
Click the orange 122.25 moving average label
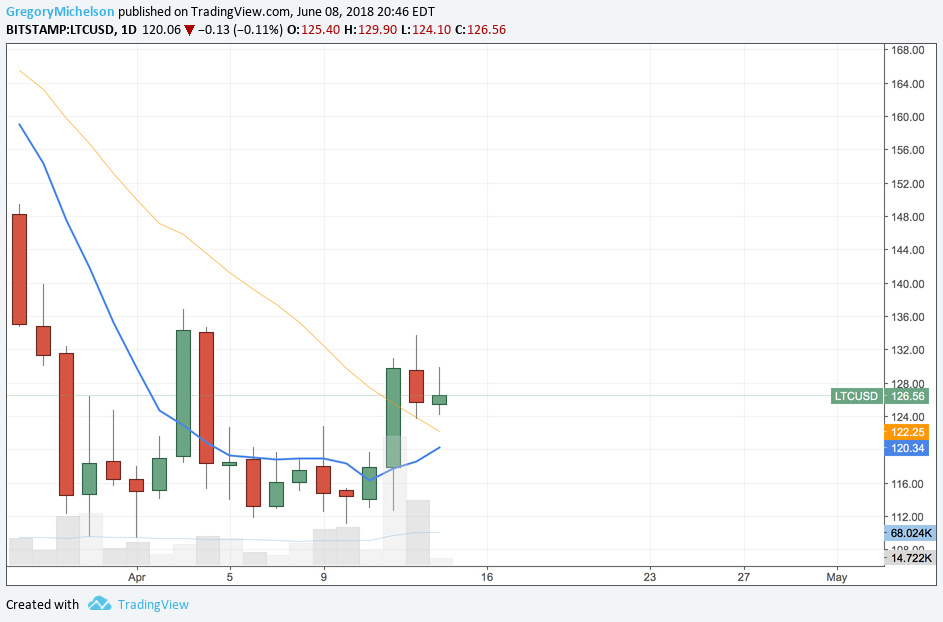pos(906,432)
